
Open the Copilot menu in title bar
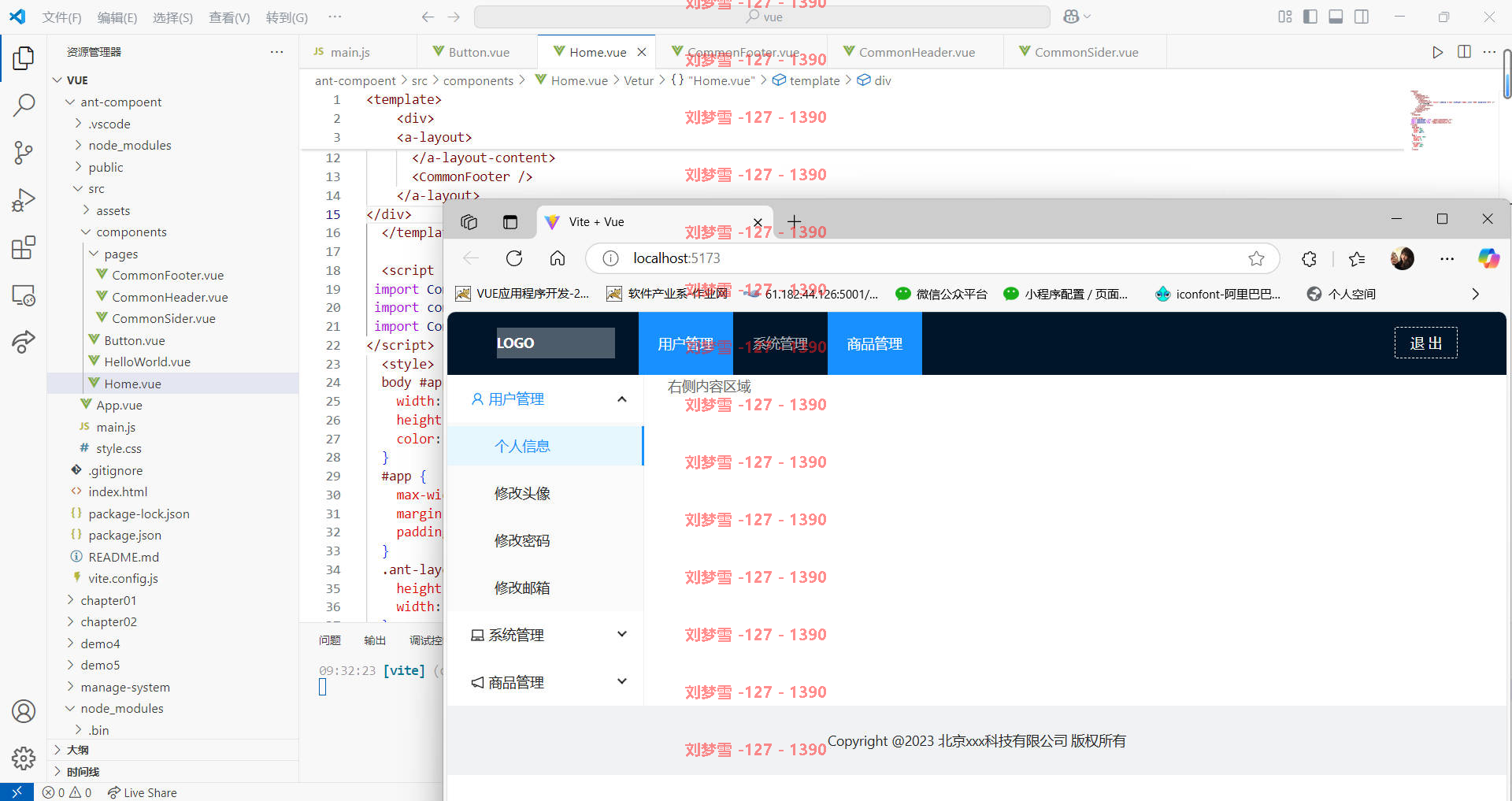(1077, 17)
